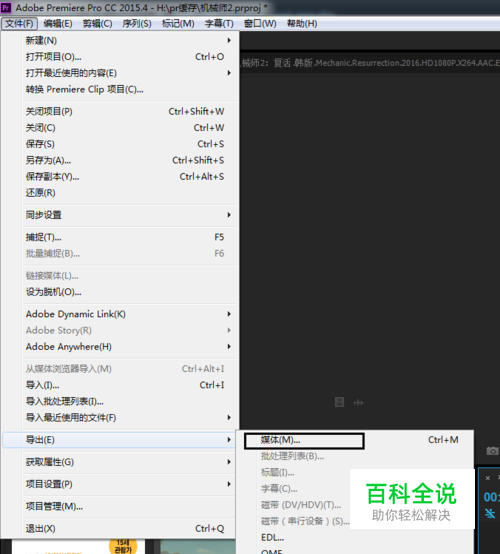Click the blue timecode in timeline
The image size is (500, 554).
click(492, 497)
